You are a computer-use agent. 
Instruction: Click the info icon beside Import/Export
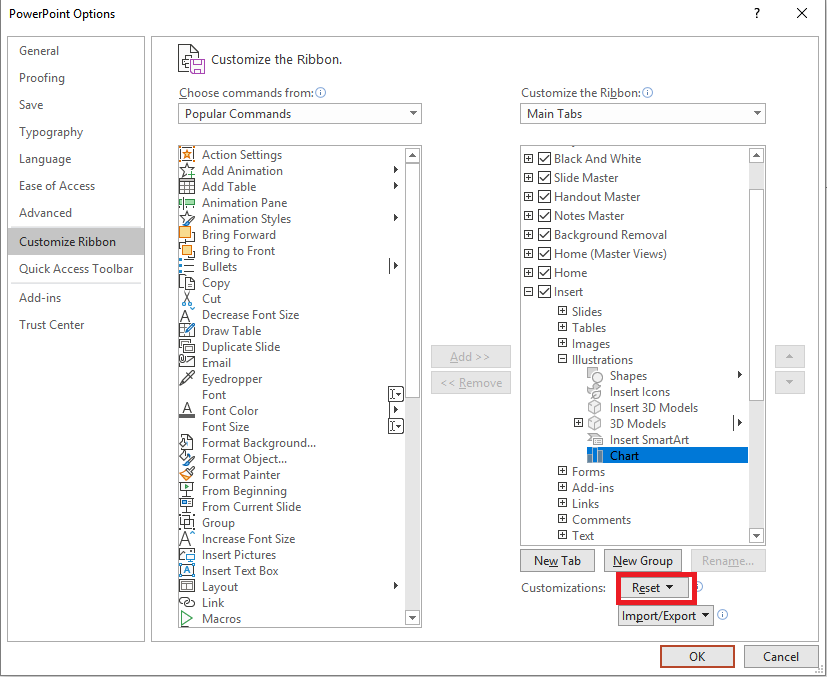(x=723, y=614)
